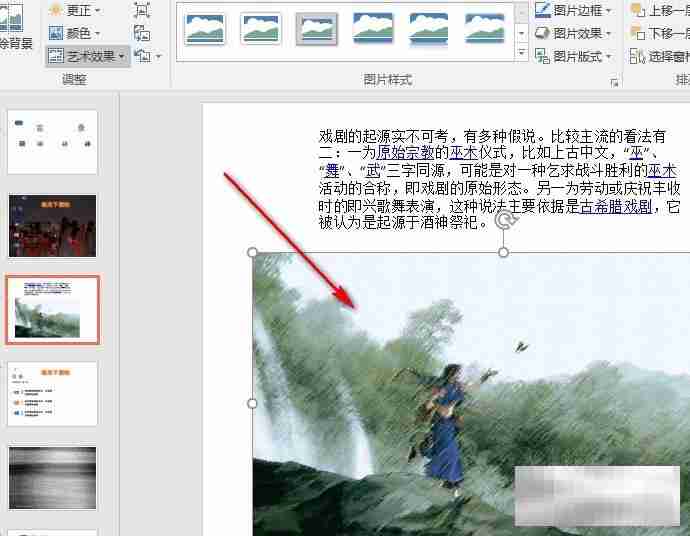Click the picture left-middle resize handle
690x536 pixels.
click(252, 404)
